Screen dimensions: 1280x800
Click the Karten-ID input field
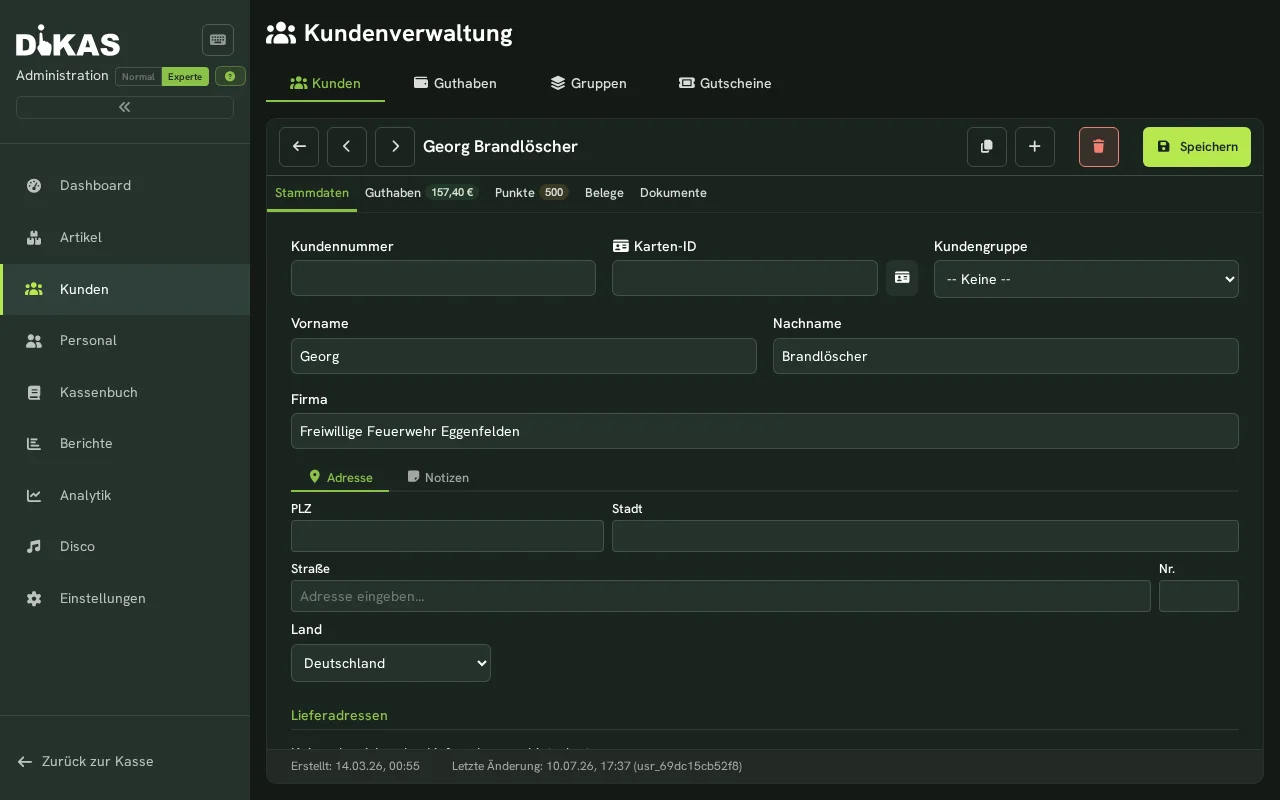(x=745, y=278)
